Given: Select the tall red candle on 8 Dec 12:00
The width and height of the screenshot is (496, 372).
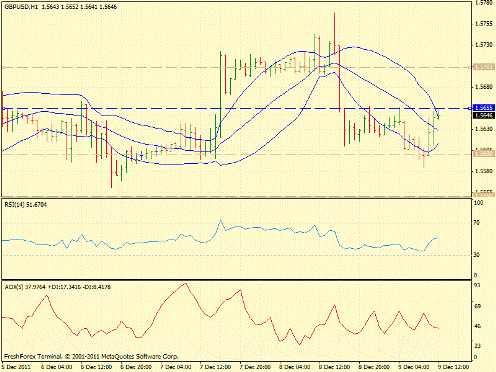Looking at the screenshot, I should pos(339,78).
